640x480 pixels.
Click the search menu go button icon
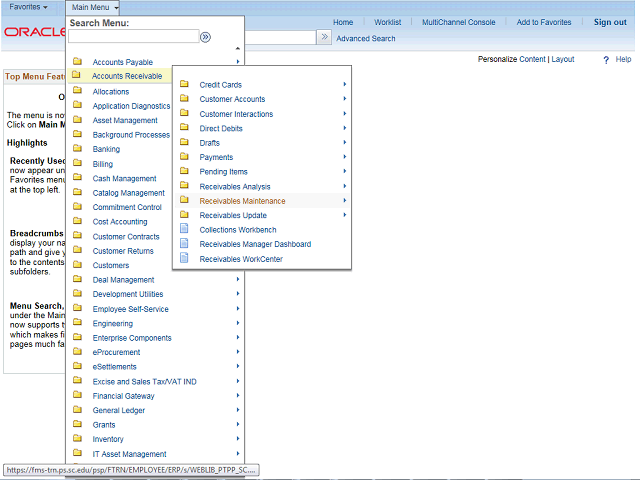(205, 37)
